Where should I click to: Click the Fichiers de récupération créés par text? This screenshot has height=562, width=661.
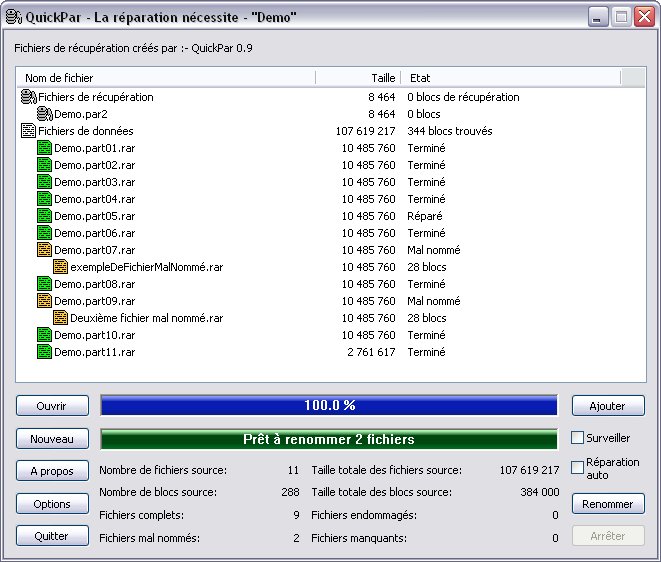[x=133, y=48]
